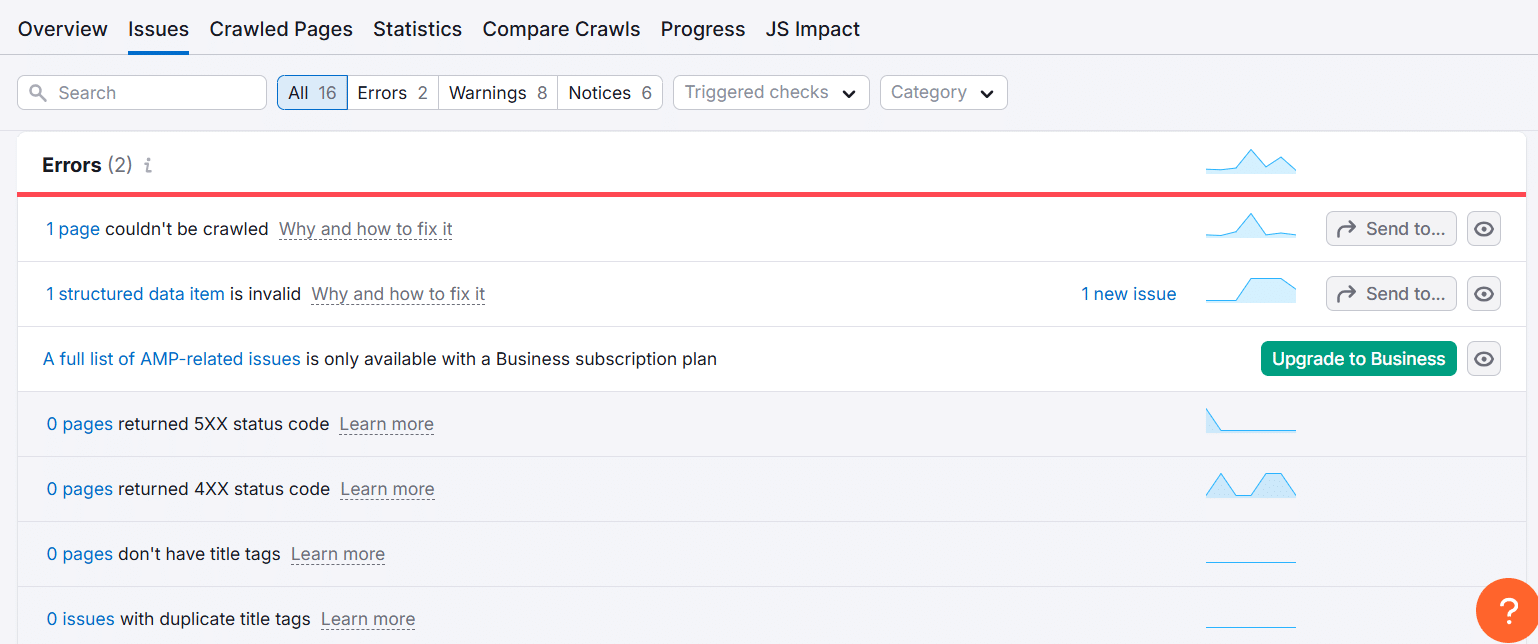Filter issues by Warnings

[x=498, y=93]
